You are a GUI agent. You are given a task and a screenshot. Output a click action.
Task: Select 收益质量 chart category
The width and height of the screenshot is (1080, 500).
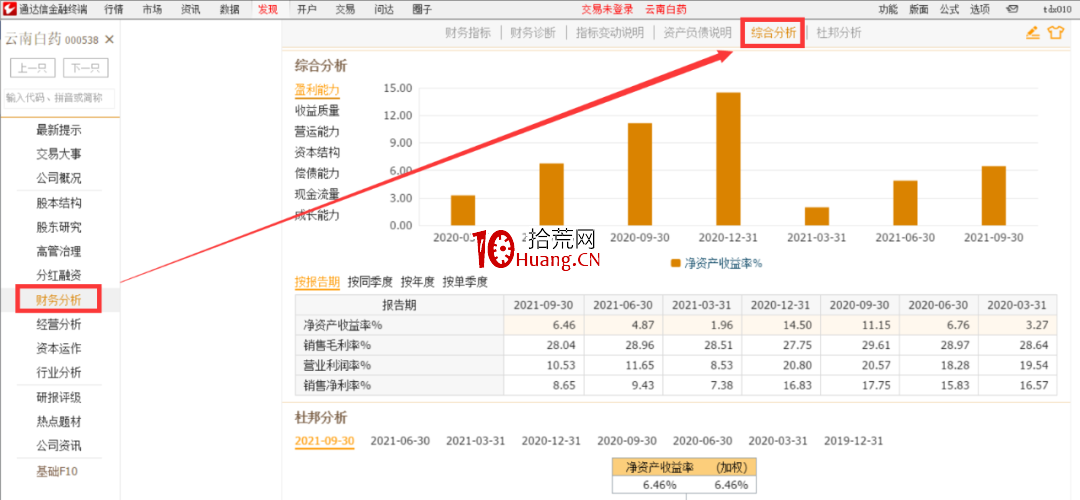coord(317,110)
